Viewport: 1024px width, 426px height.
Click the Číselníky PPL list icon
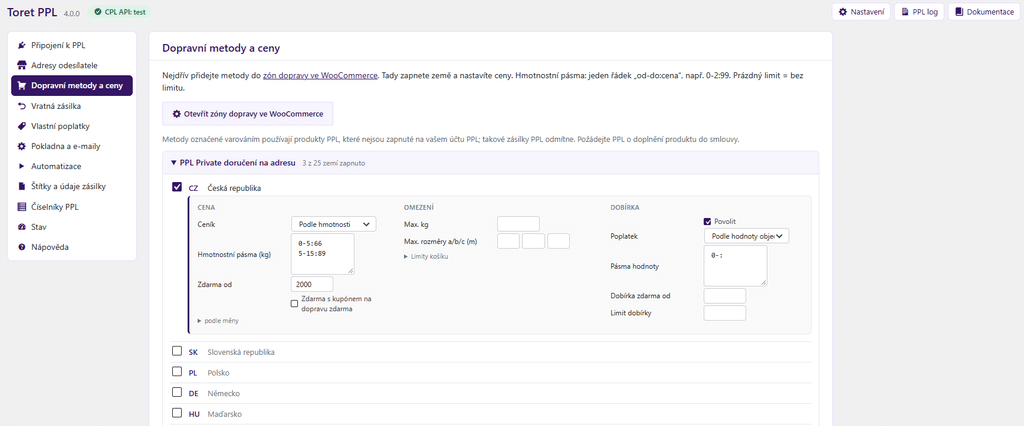point(22,207)
